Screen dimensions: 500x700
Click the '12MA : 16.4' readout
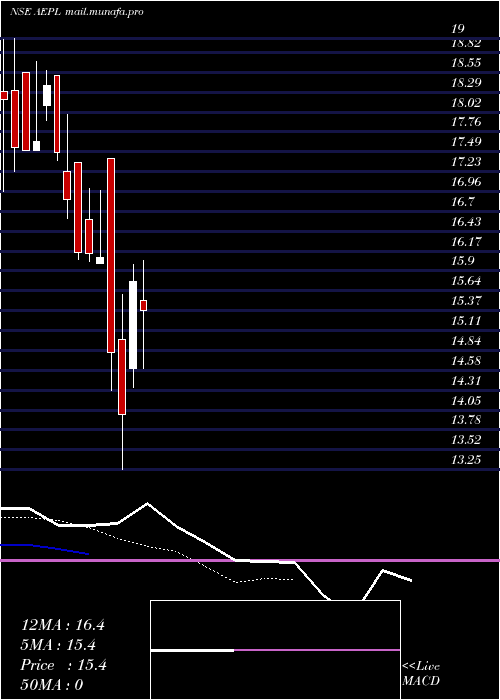(x=63, y=625)
